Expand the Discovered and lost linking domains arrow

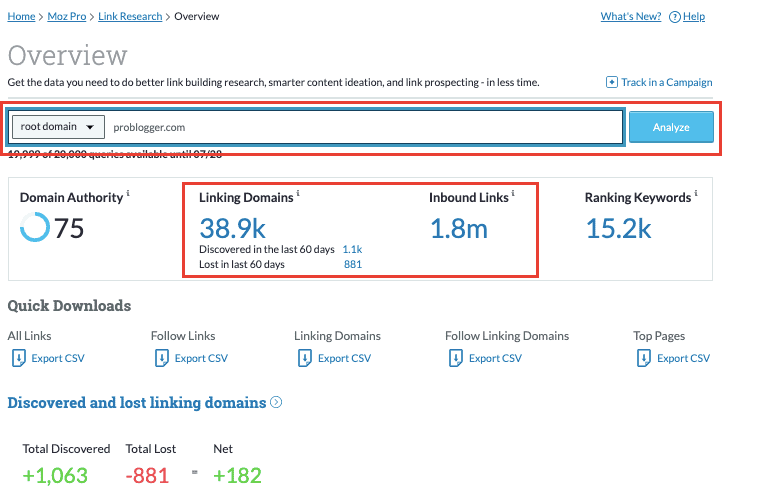[x=276, y=403]
